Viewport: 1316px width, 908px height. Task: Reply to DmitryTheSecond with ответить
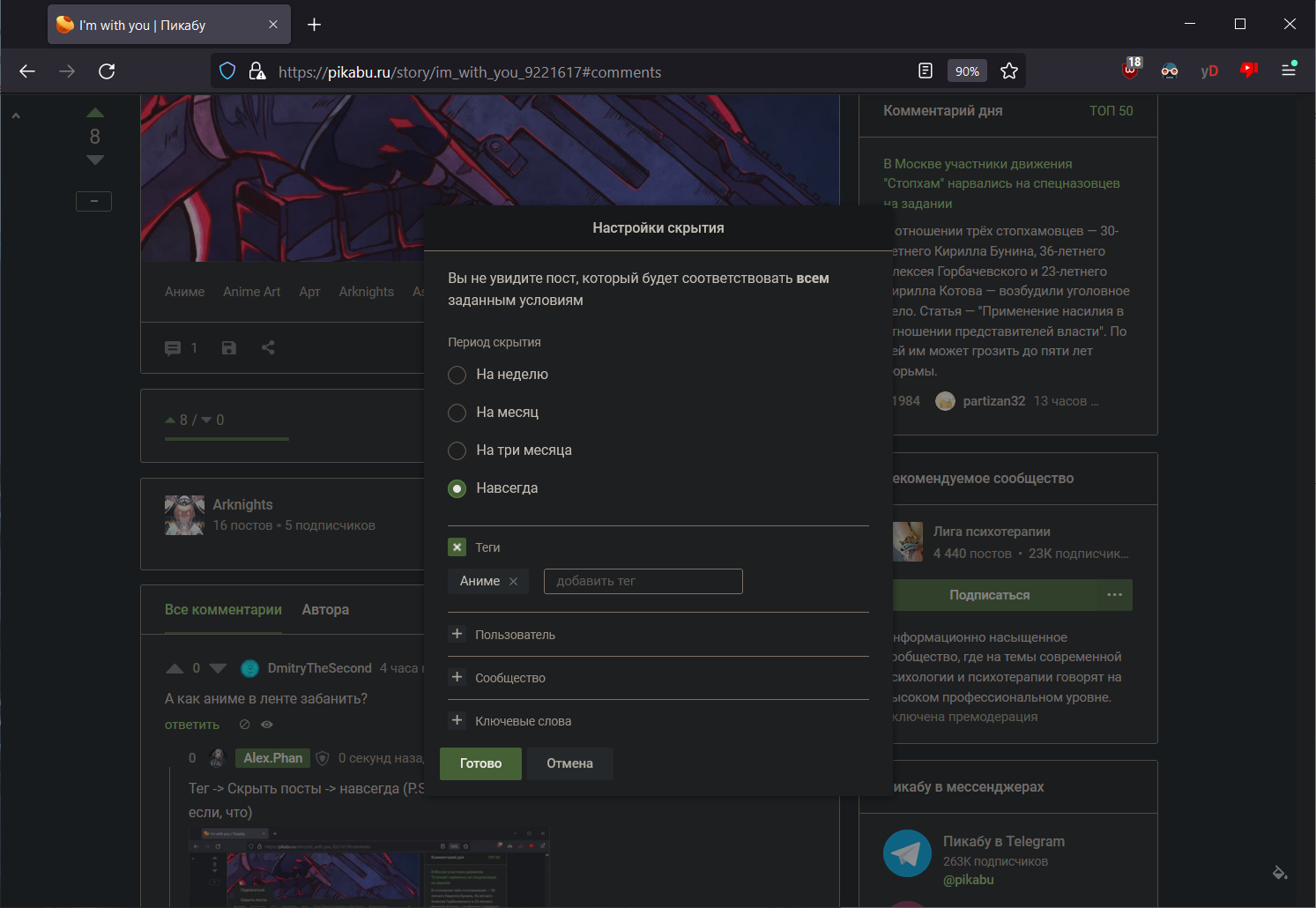(x=192, y=725)
